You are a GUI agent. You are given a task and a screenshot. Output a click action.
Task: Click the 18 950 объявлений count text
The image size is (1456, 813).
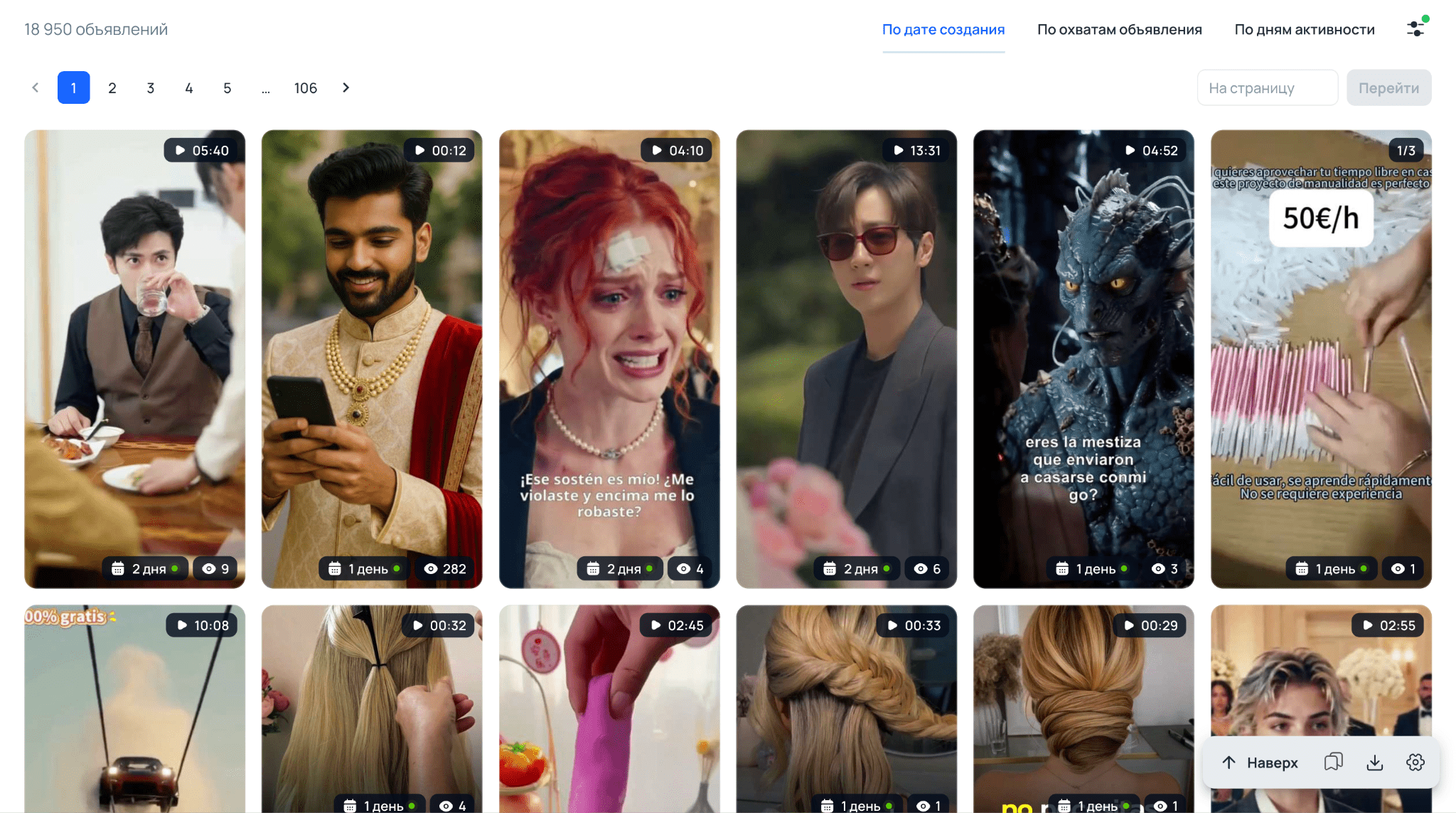(x=96, y=29)
